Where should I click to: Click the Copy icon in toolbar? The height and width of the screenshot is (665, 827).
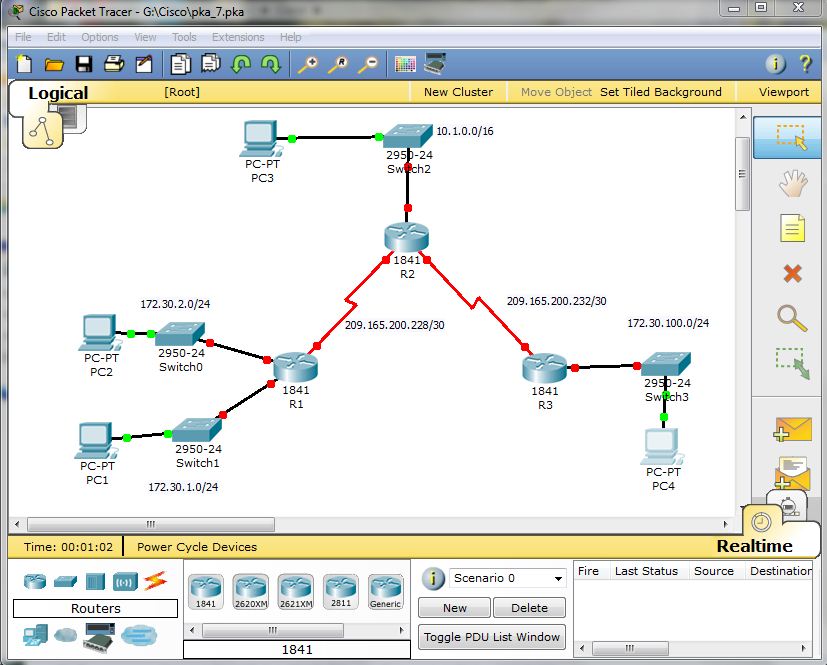point(180,64)
